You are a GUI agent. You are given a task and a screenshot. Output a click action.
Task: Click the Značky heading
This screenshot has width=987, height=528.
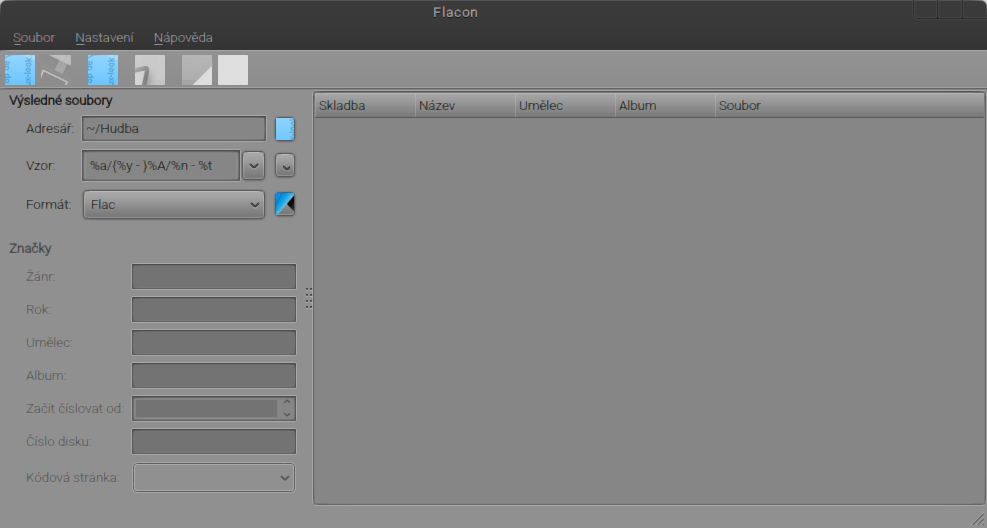pyautogui.click(x=30, y=249)
